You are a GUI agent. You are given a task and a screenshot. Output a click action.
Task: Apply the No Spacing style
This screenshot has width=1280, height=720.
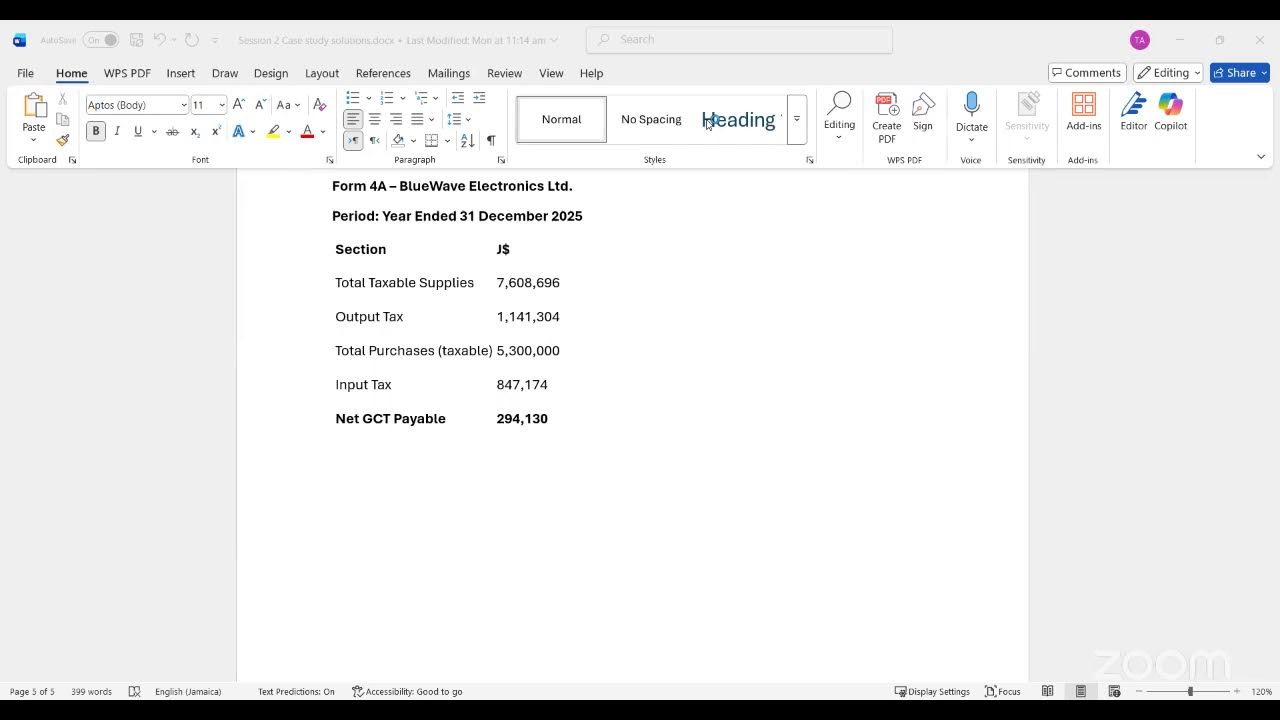(651, 119)
